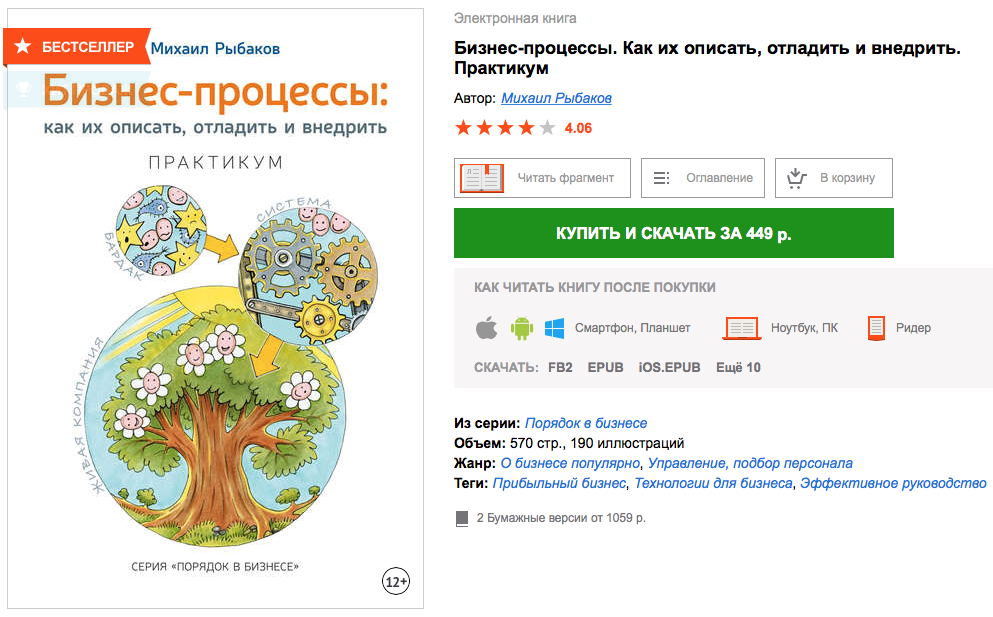
Task: Rate the book using the fifth star
Action: [x=547, y=128]
